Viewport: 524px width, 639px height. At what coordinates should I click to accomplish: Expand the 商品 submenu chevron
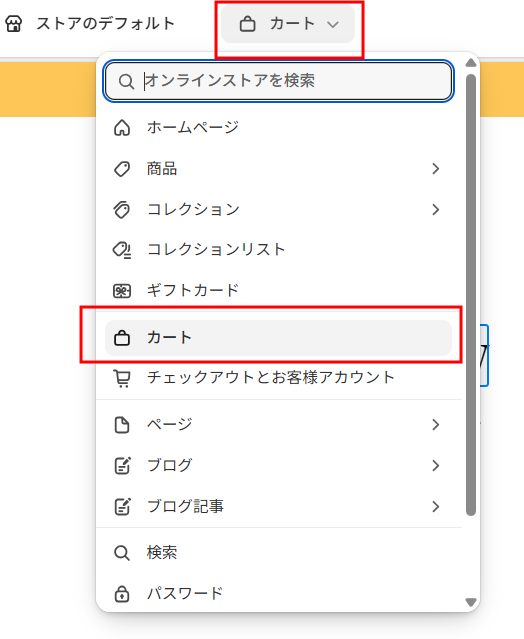[x=436, y=169]
